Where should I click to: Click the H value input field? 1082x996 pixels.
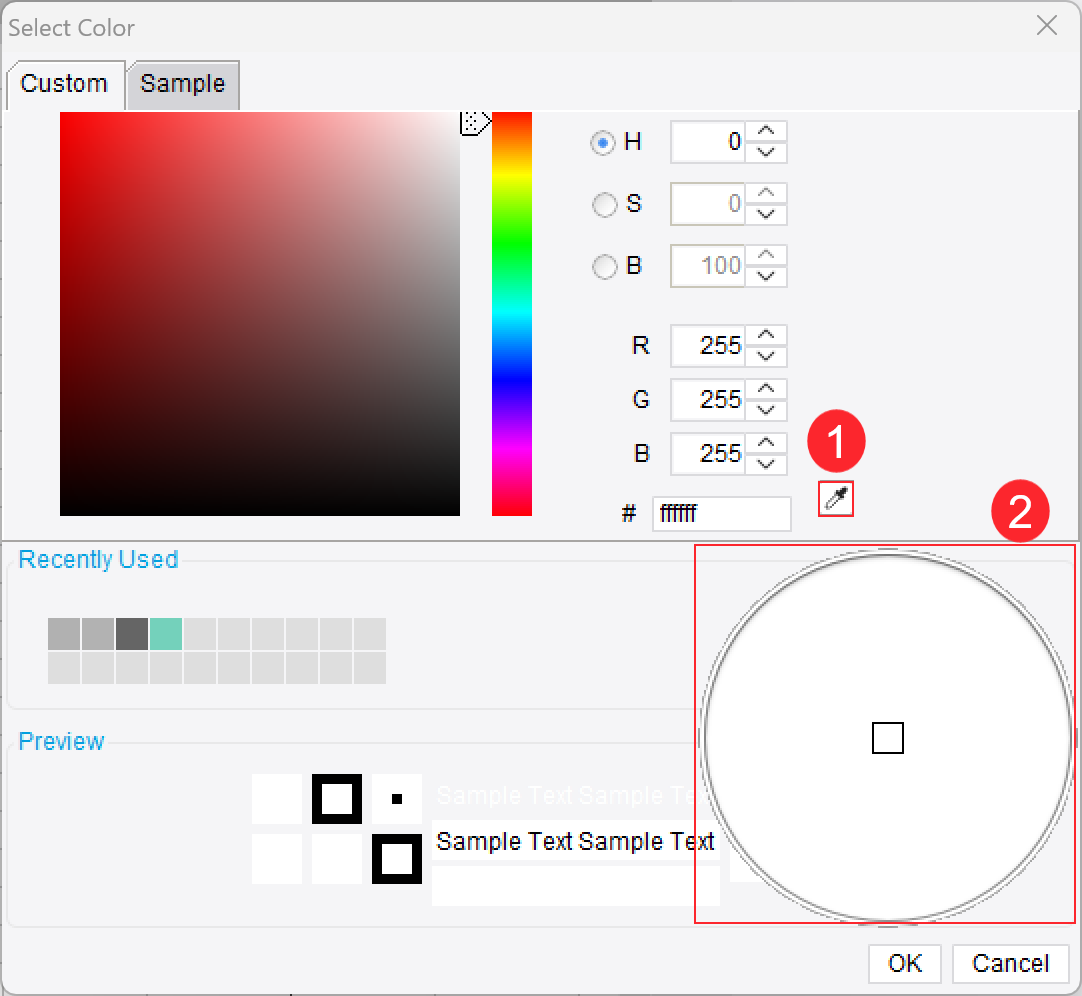click(x=708, y=142)
